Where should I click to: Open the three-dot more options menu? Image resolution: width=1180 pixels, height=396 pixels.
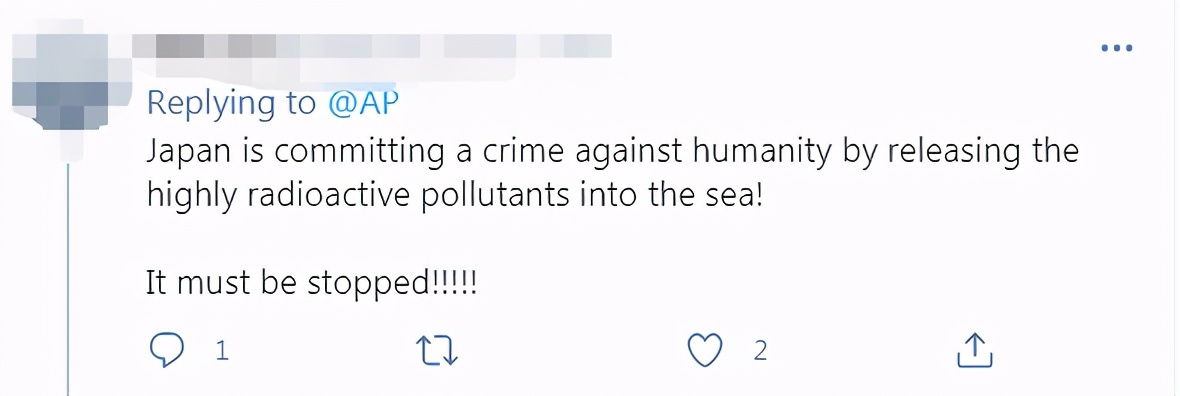click(x=1117, y=48)
